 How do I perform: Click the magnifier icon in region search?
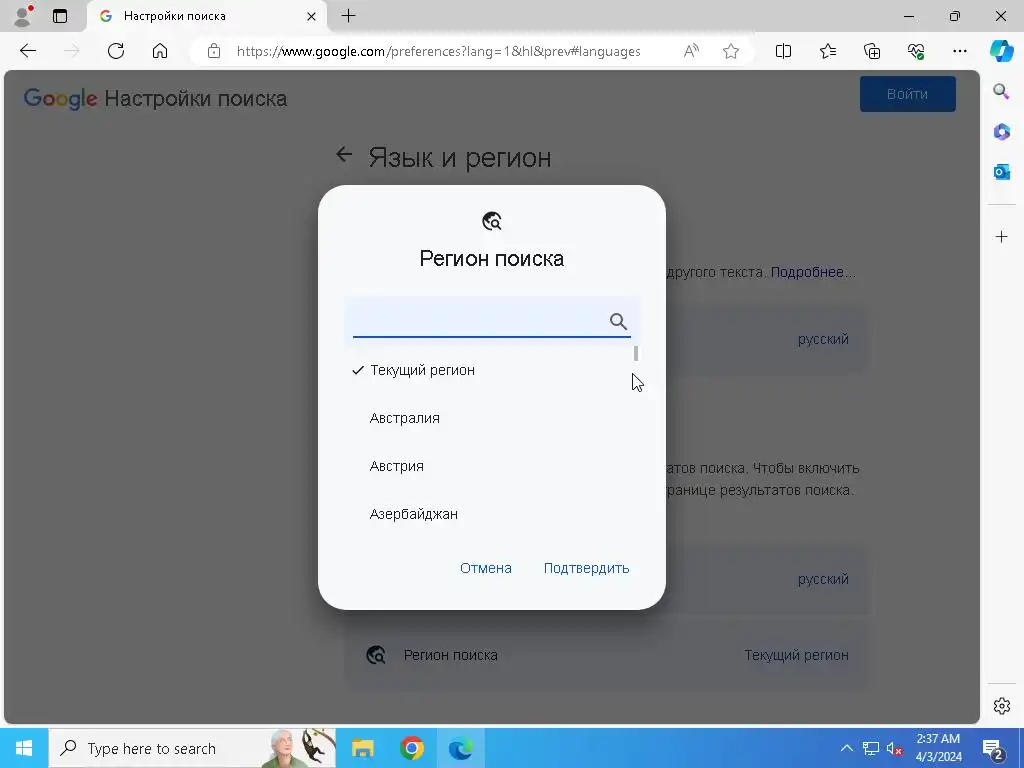point(618,321)
